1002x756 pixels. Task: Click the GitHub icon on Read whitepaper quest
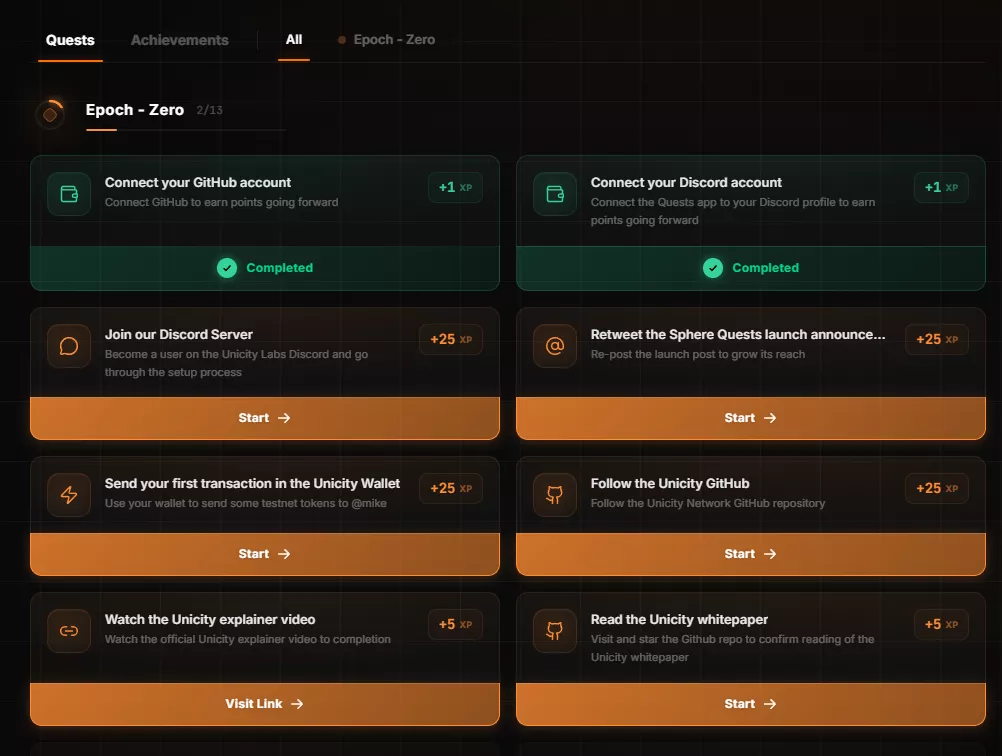coord(555,631)
